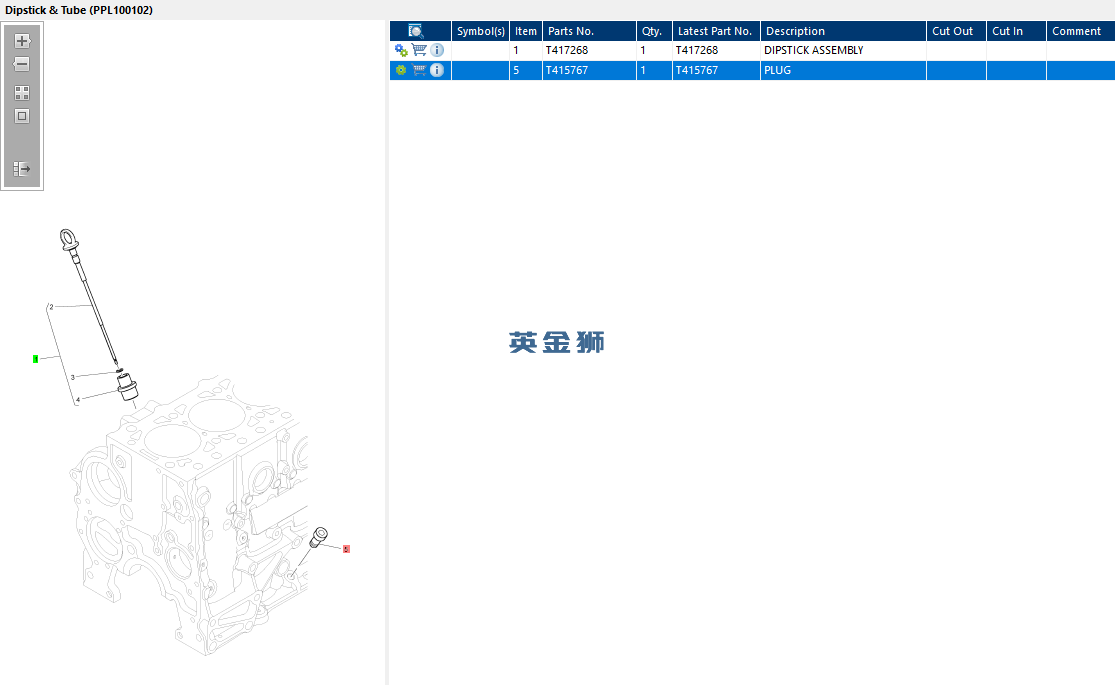Click green callout 1 on the diagram
The width and height of the screenshot is (1115, 685).
coord(36,359)
